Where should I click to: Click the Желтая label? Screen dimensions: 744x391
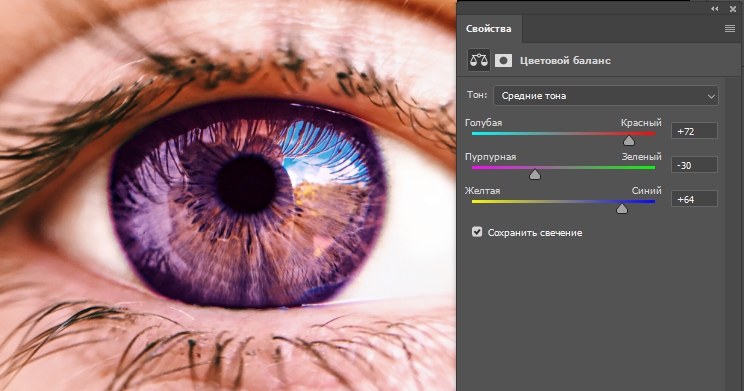(x=482, y=191)
